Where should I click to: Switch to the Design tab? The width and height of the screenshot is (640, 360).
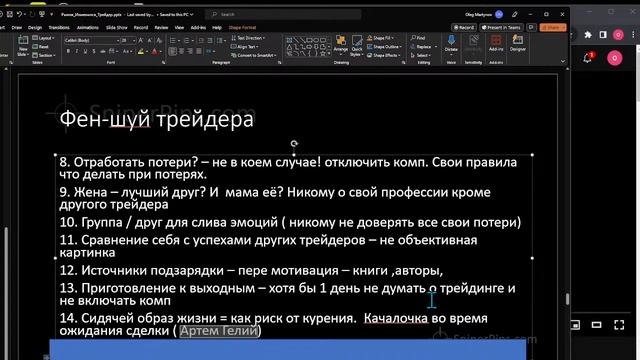click(35, 28)
